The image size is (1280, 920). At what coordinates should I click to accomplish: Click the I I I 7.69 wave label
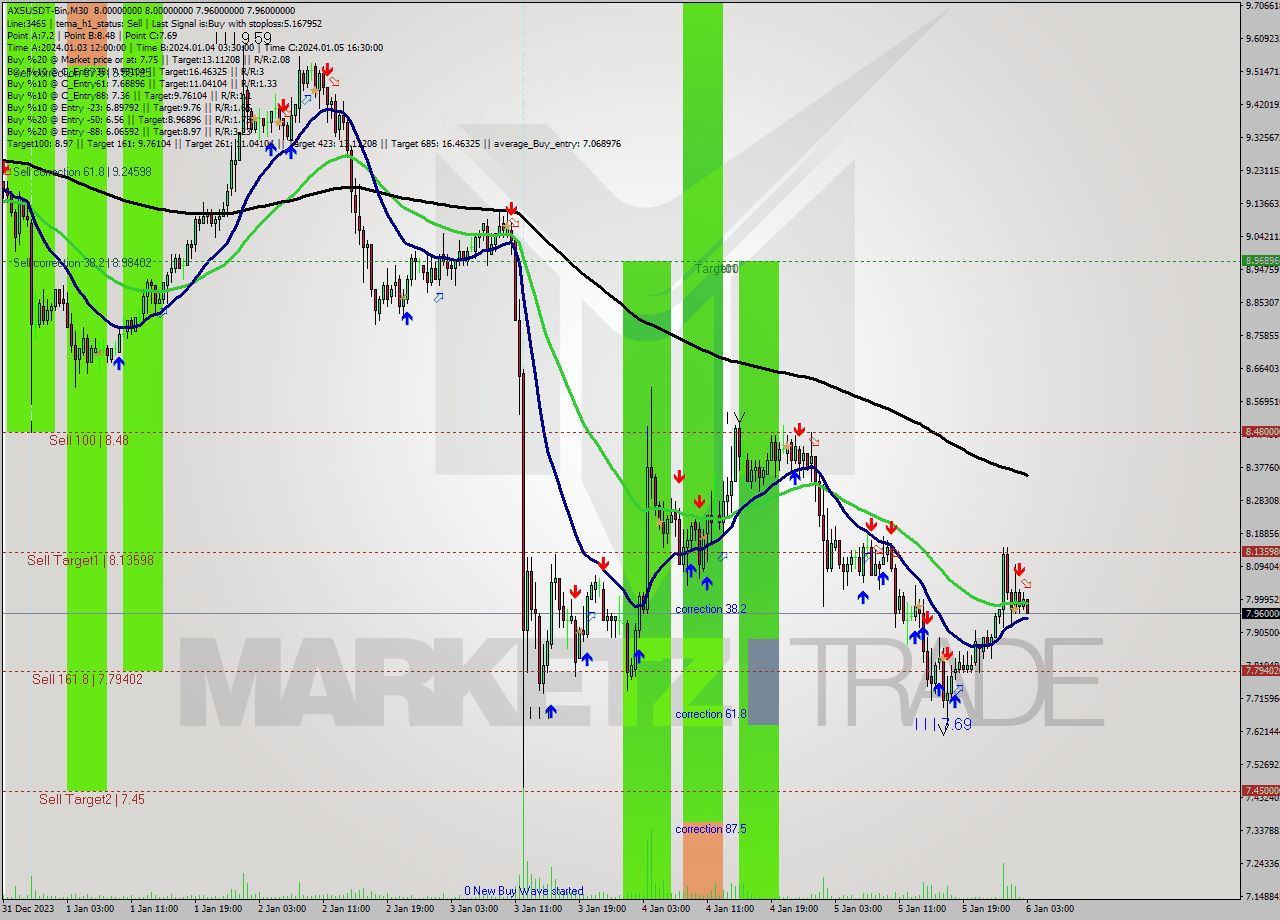coord(943,724)
